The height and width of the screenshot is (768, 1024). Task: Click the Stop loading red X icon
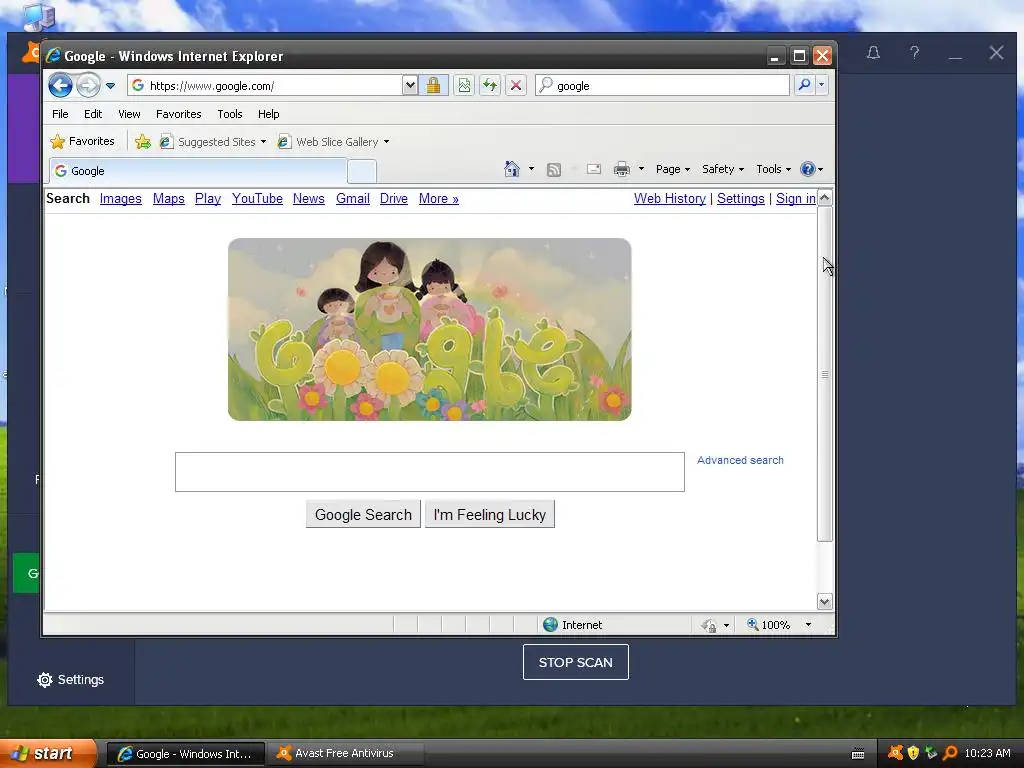coord(516,86)
